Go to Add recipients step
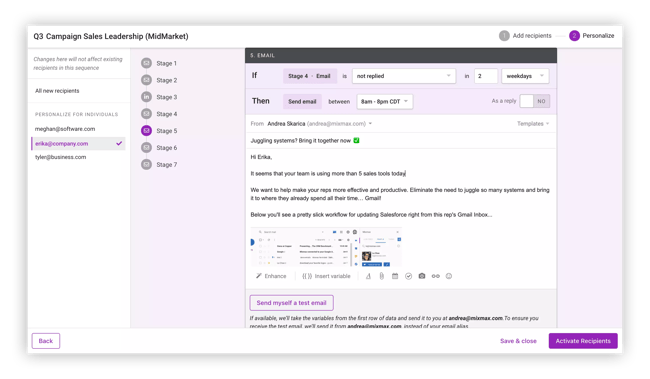The width and height of the screenshot is (650, 379). click(x=525, y=36)
